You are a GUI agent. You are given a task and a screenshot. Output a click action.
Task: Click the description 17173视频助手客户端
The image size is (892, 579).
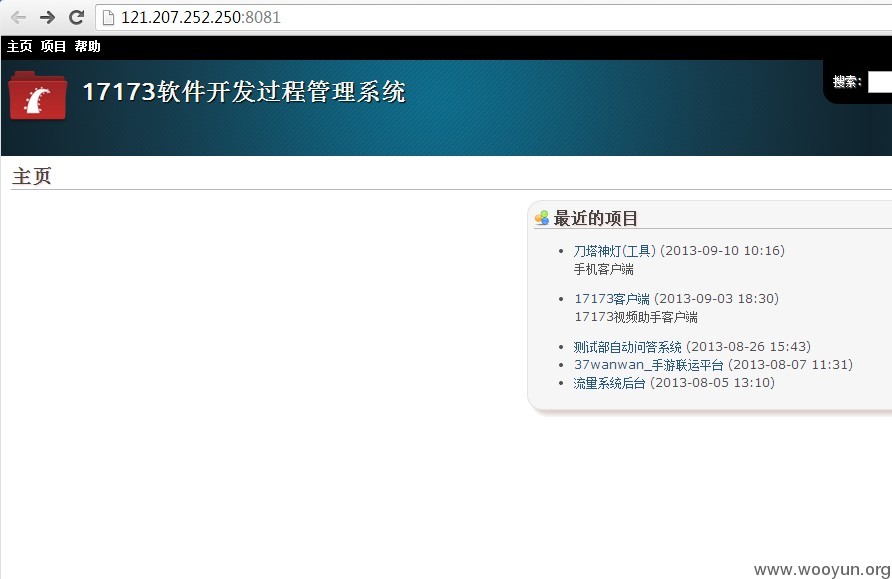point(636,317)
